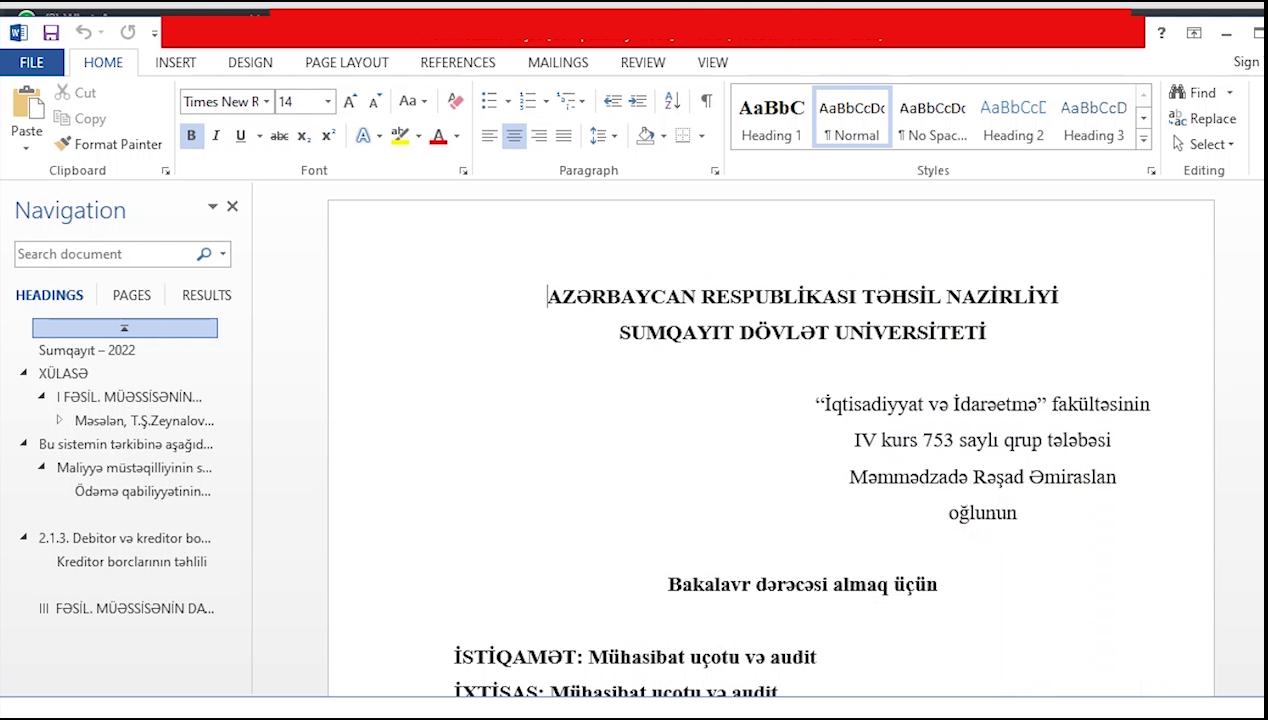Click the Save icon in quick access toolbar
Screen dimensions: 1268x720
(51, 33)
